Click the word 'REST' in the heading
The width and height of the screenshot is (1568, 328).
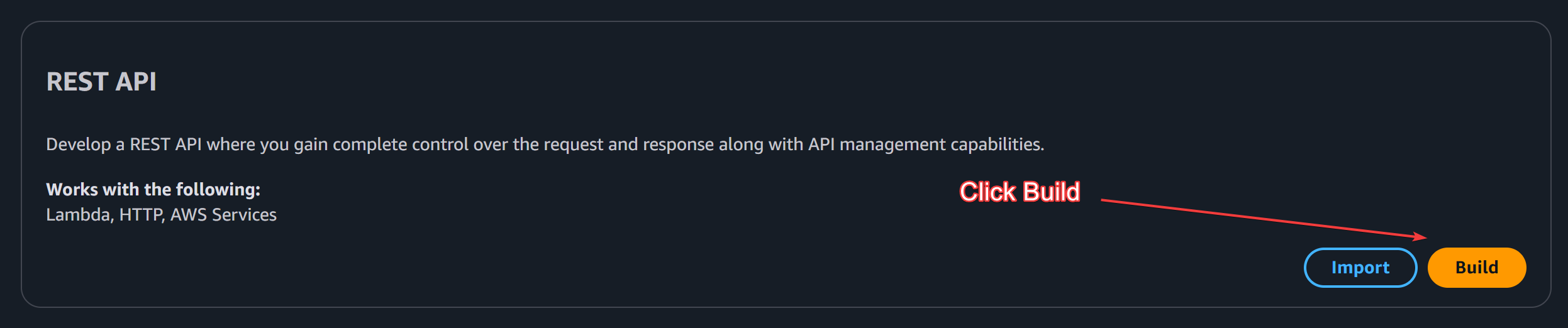(x=77, y=82)
